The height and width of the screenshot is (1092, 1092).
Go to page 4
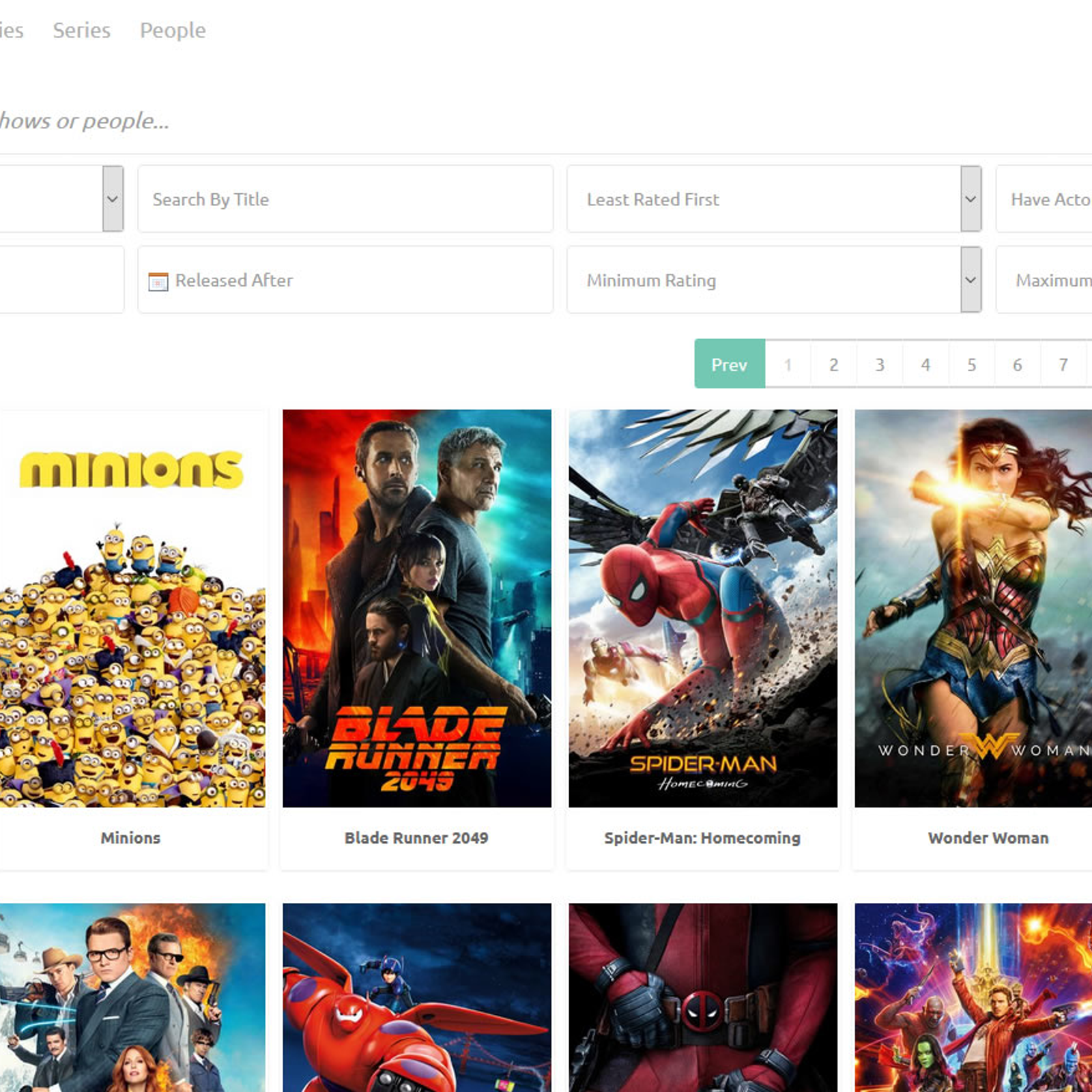(x=925, y=364)
